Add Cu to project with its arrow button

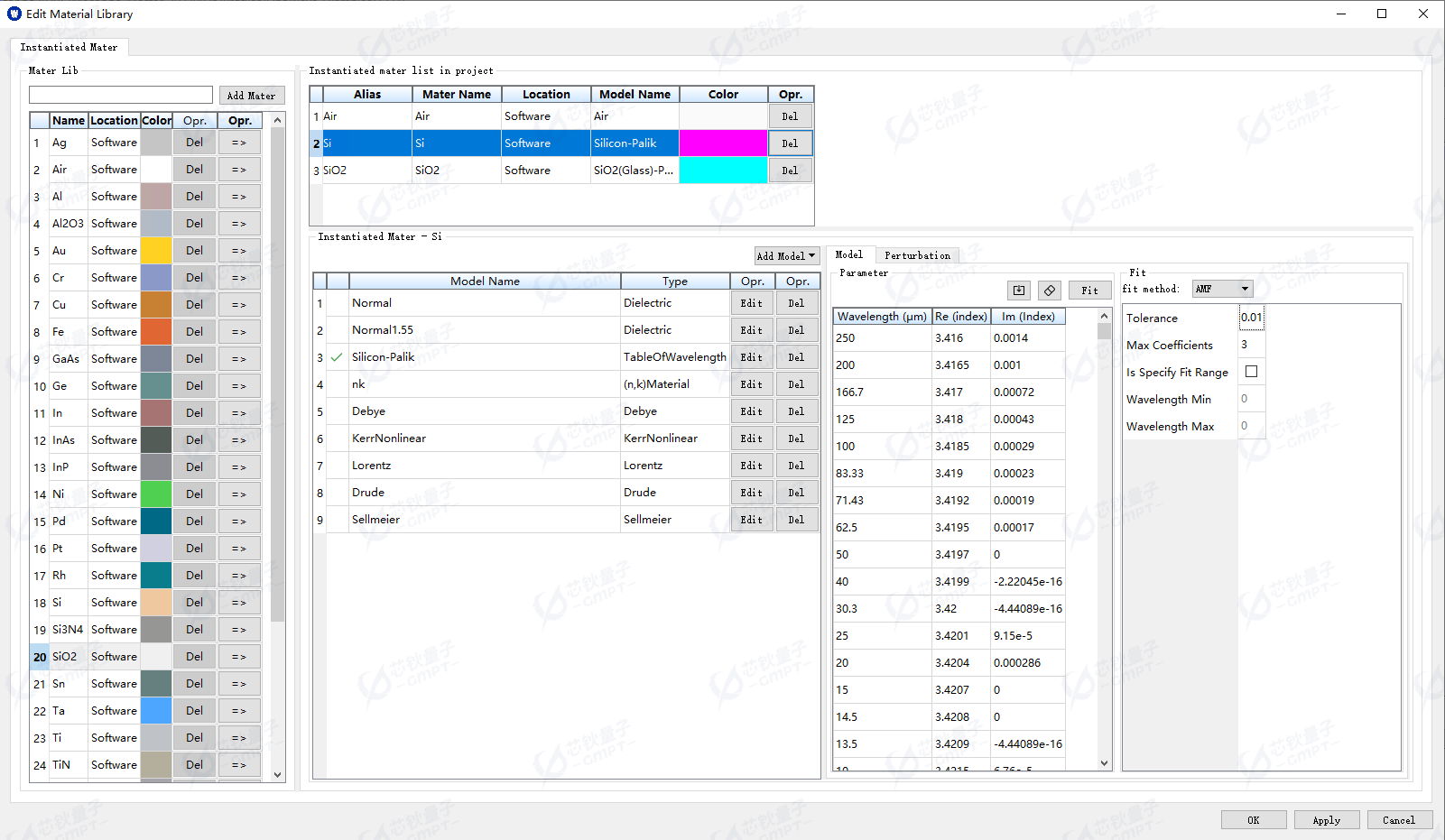238,305
